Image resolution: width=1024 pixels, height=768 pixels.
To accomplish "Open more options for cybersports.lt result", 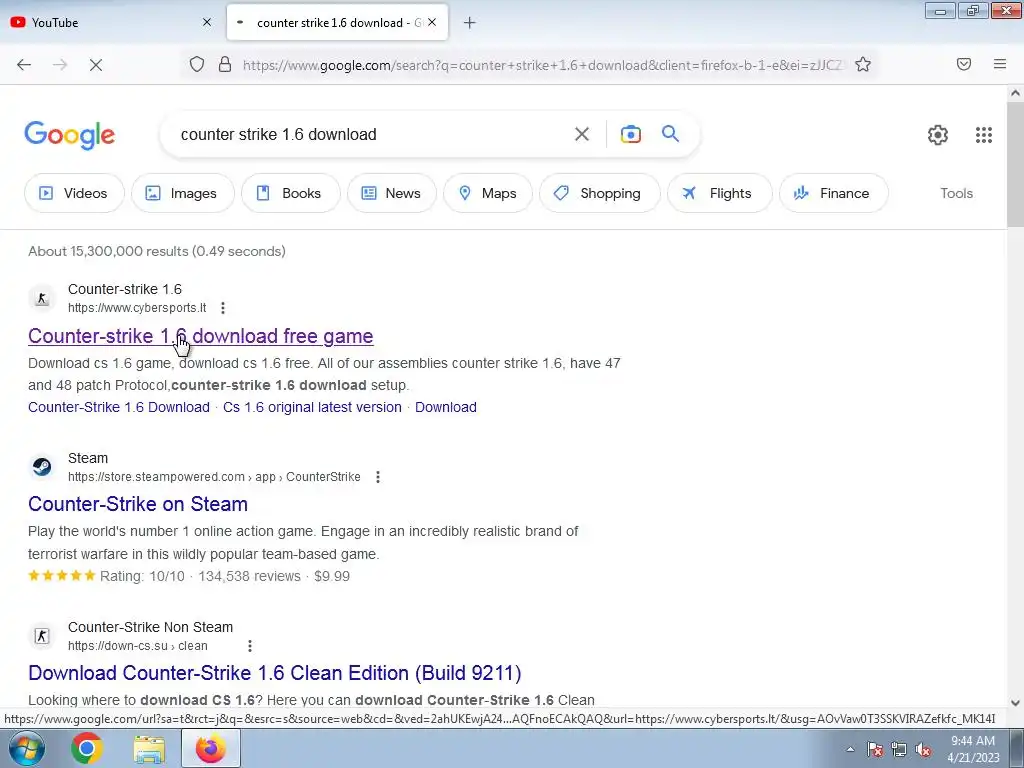I will click(223, 308).
